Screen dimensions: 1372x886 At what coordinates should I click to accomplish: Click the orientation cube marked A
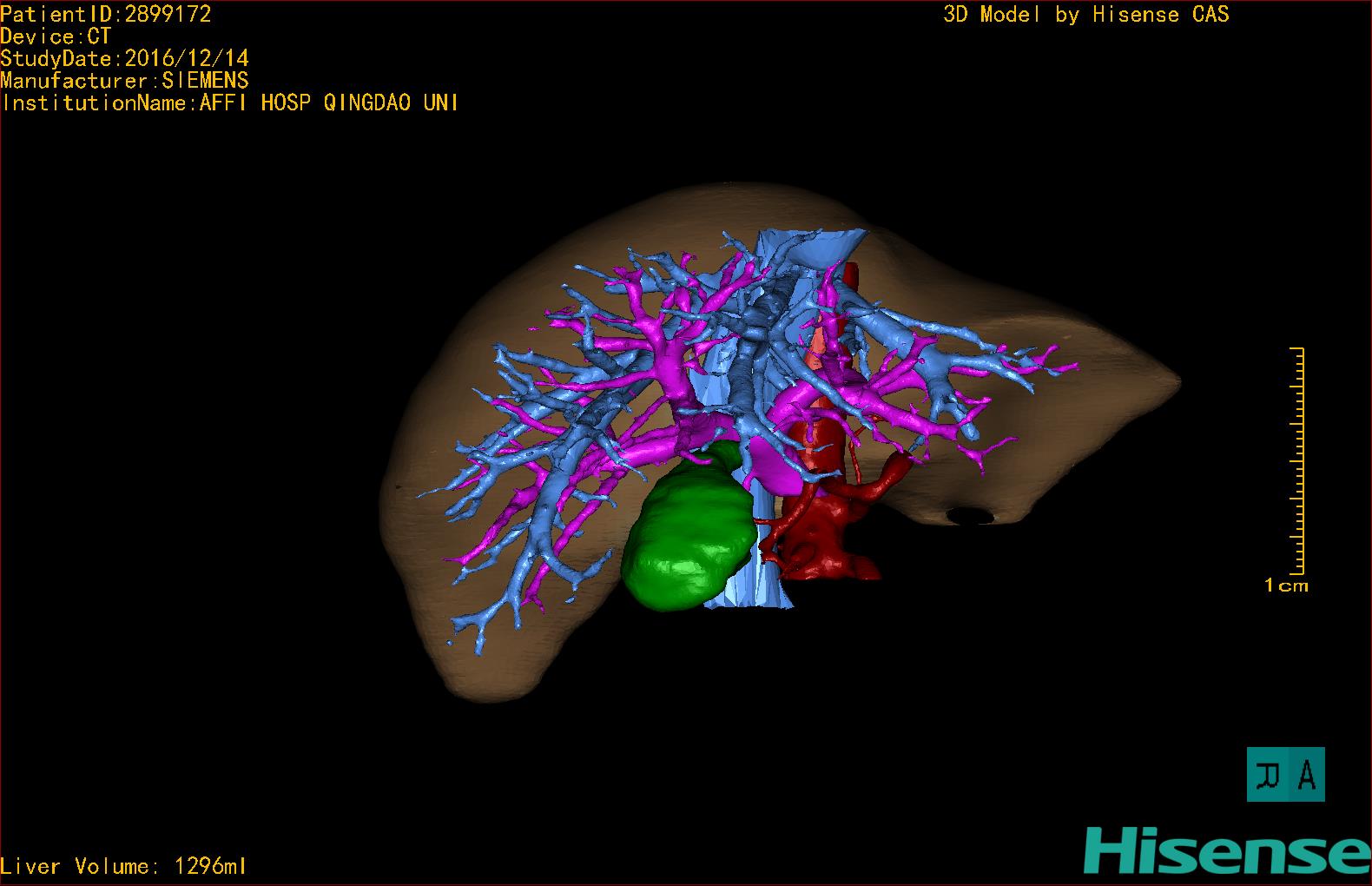[x=1285, y=774]
